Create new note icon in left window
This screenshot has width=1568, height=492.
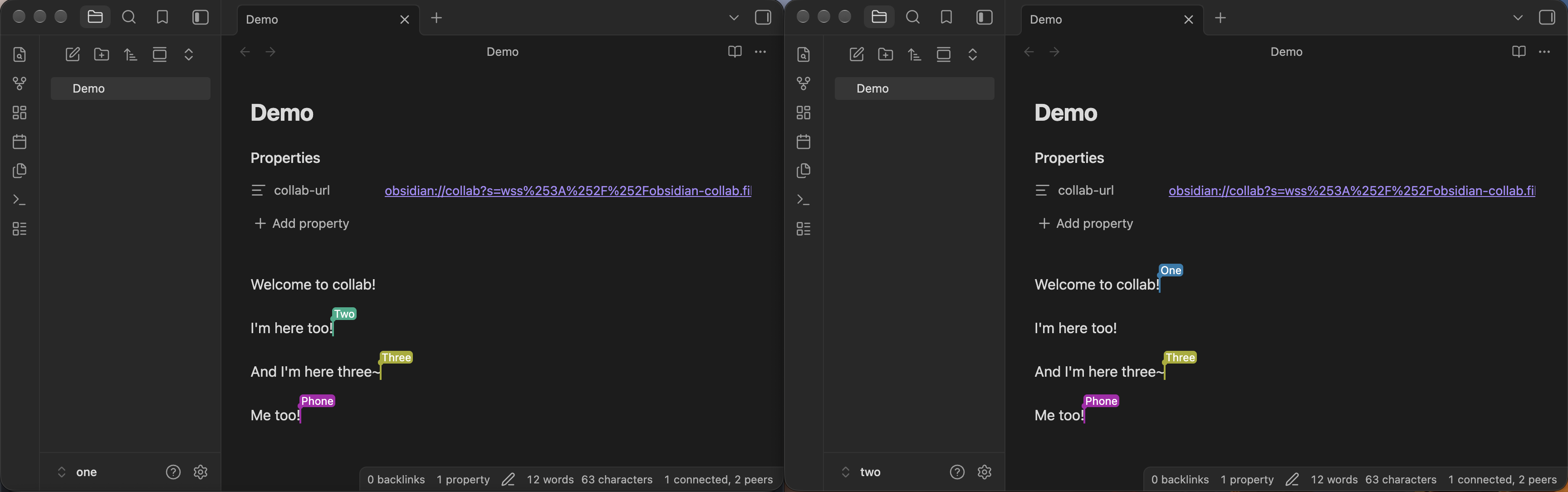tap(73, 54)
